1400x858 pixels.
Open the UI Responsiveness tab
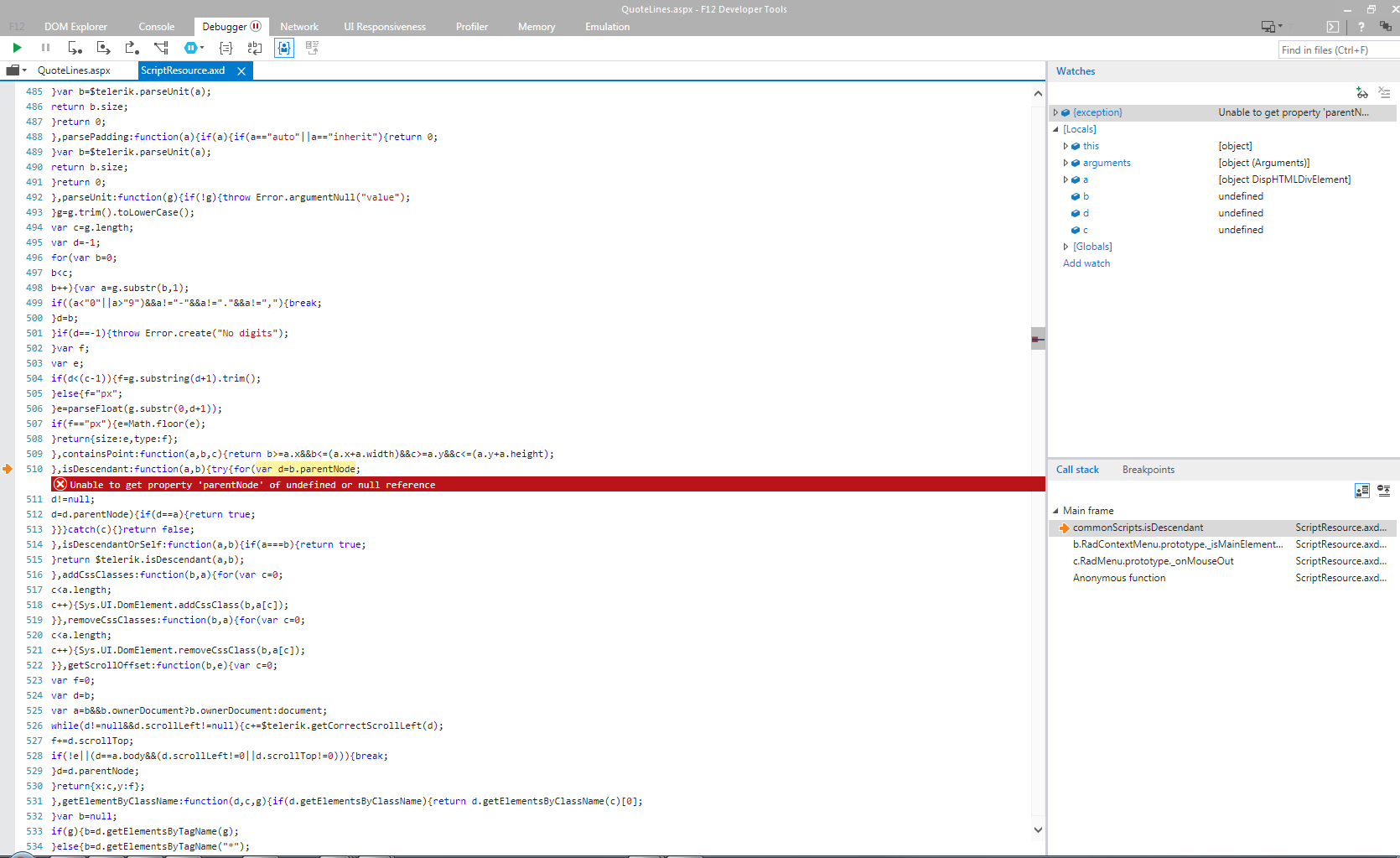pyautogui.click(x=385, y=27)
